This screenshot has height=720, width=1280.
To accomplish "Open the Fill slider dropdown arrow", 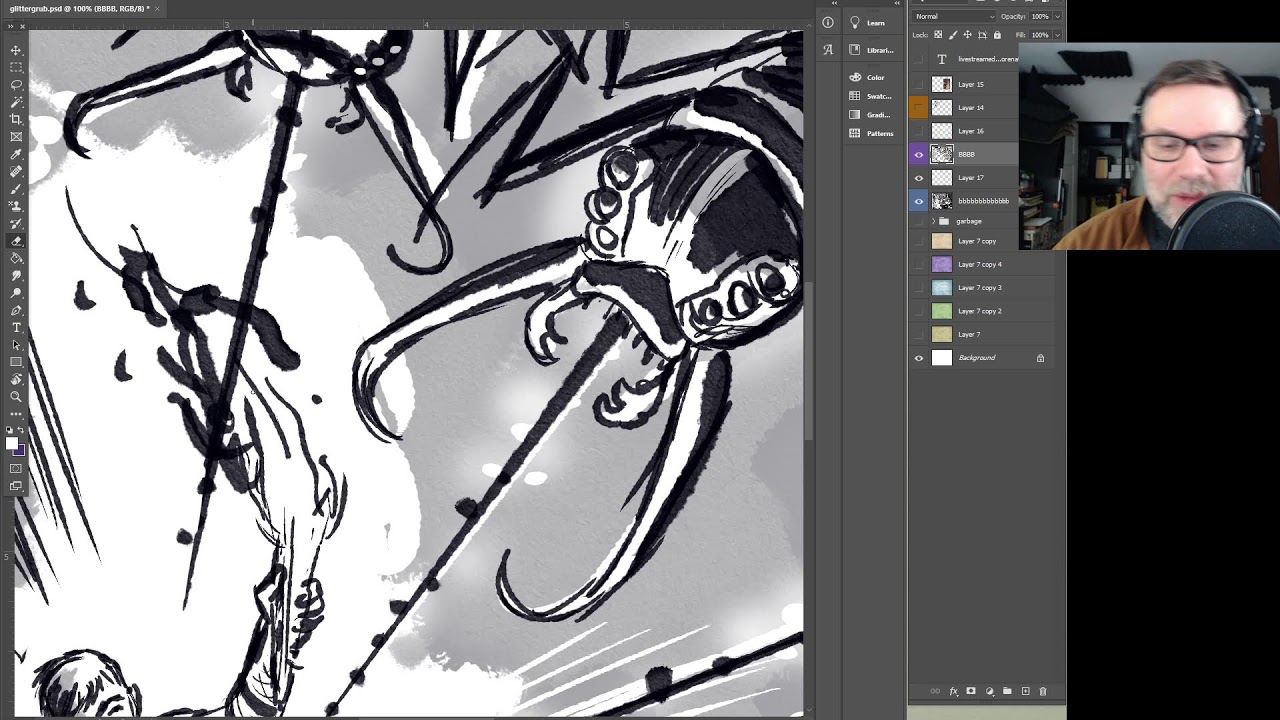I will pyautogui.click(x=1057, y=35).
